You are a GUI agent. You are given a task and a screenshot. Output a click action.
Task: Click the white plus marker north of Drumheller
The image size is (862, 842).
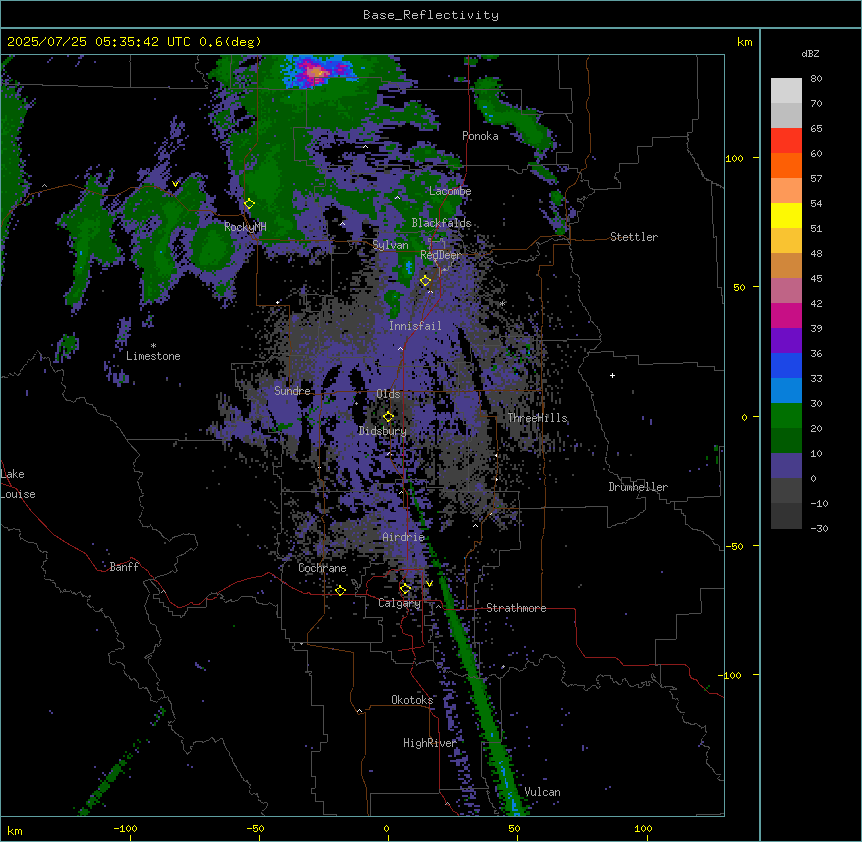pyautogui.click(x=612, y=375)
